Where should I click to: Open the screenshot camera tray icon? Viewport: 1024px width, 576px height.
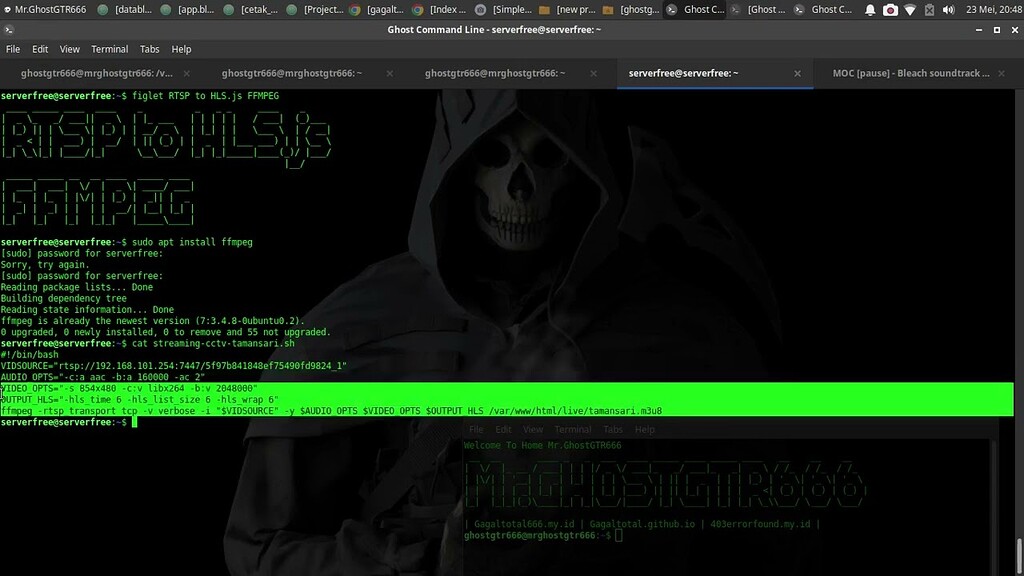point(891,9)
